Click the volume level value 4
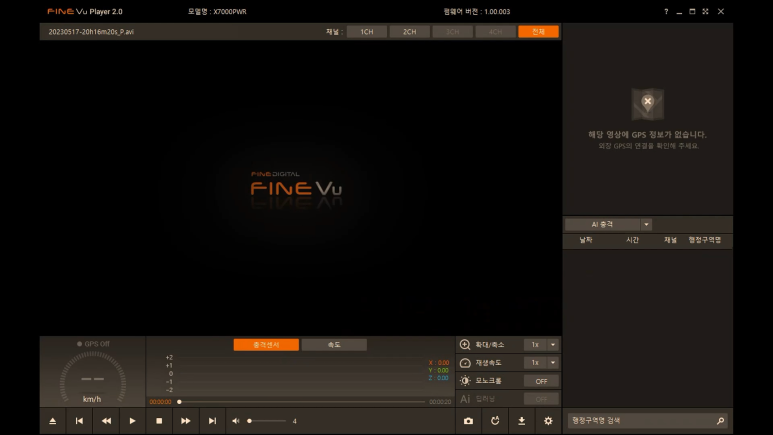The height and width of the screenshot is (435, 773). (294, 421)
